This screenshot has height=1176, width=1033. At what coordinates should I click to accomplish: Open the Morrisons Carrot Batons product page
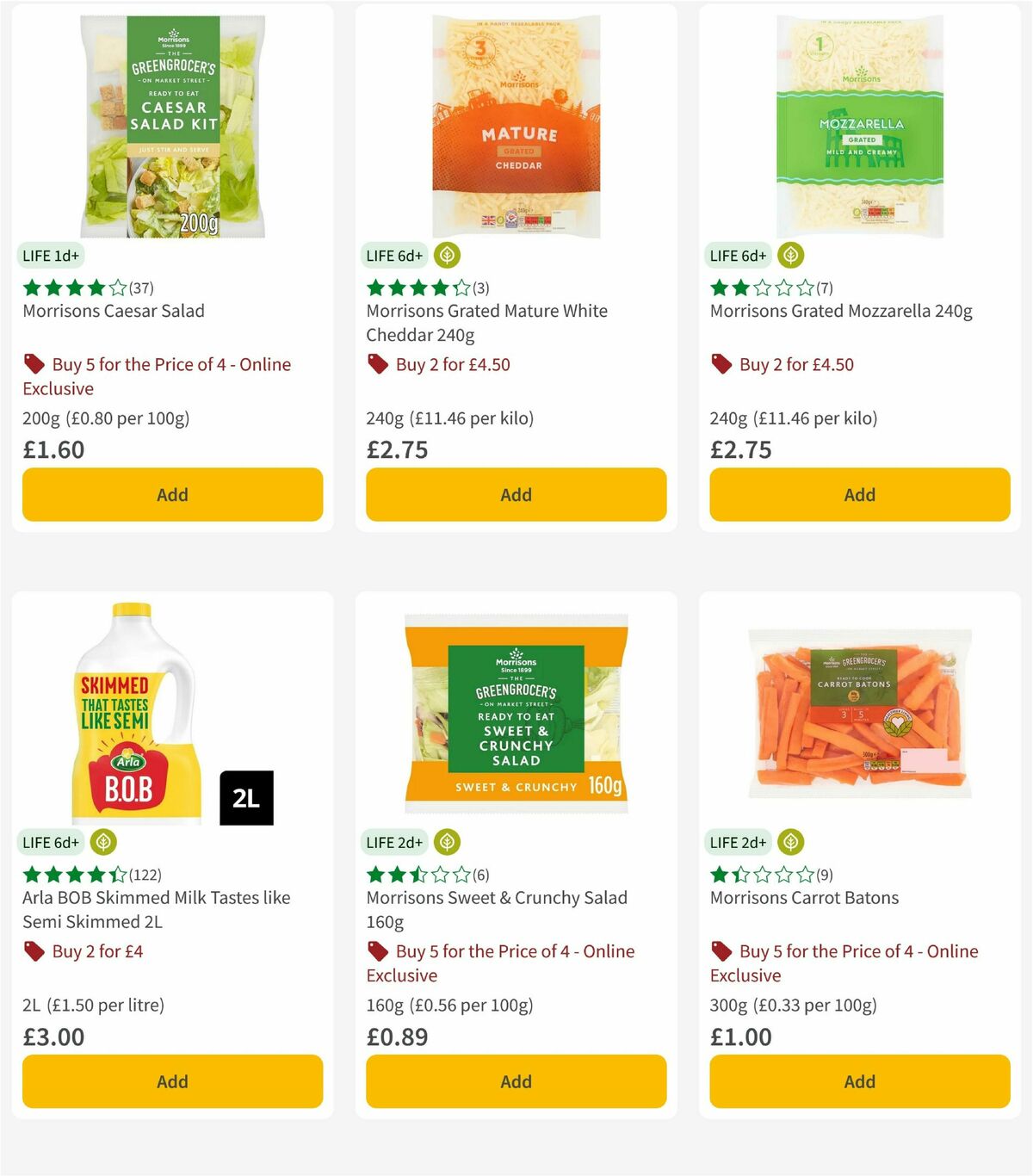pos(804,897)
